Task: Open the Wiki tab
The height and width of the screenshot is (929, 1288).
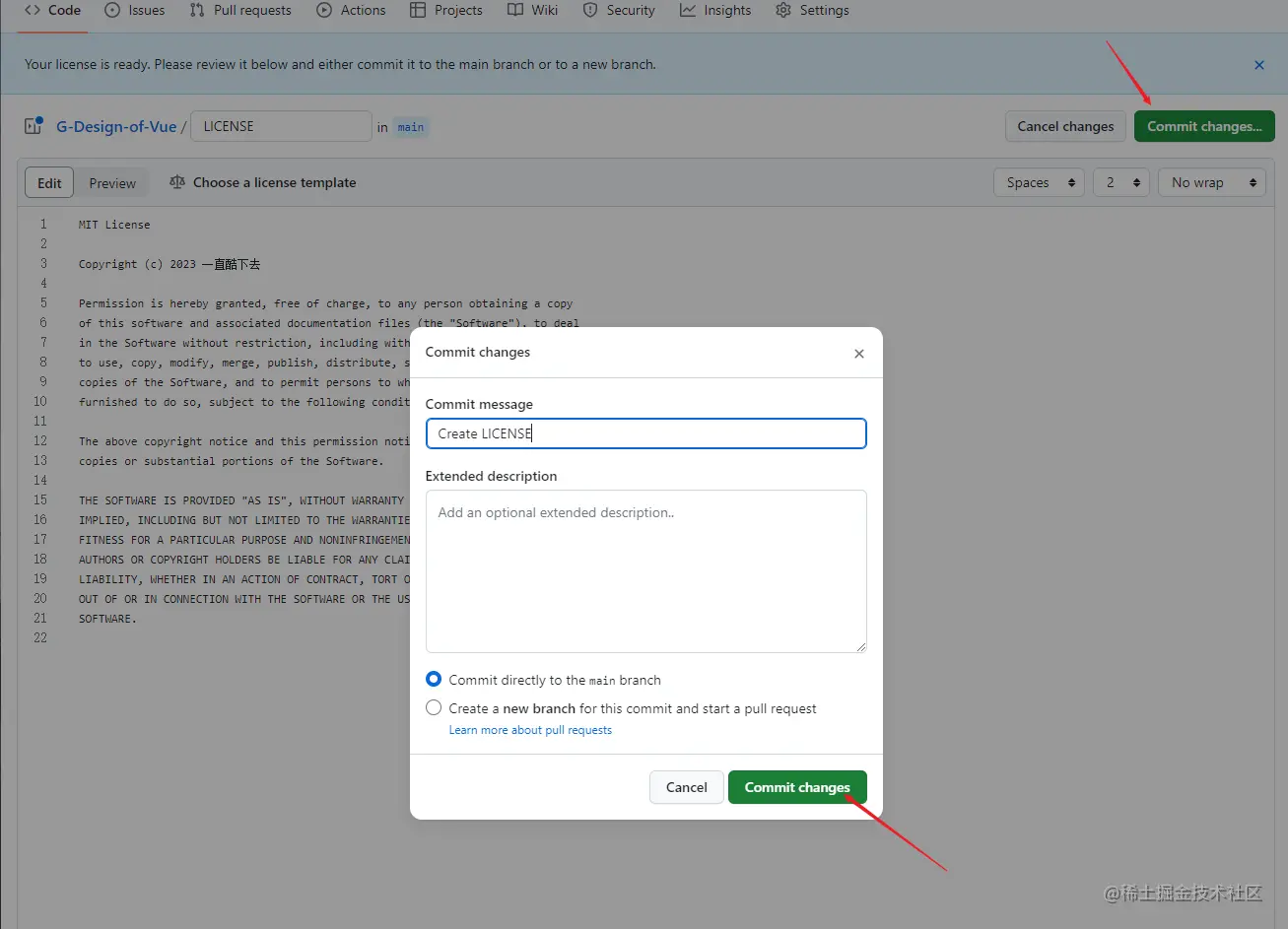Action: point(533,10)
